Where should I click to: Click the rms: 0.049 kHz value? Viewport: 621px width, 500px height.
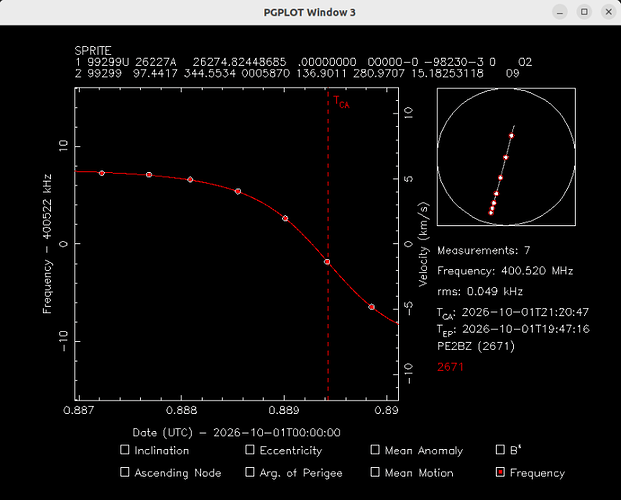pyautogui.click(x=480, y=292)
